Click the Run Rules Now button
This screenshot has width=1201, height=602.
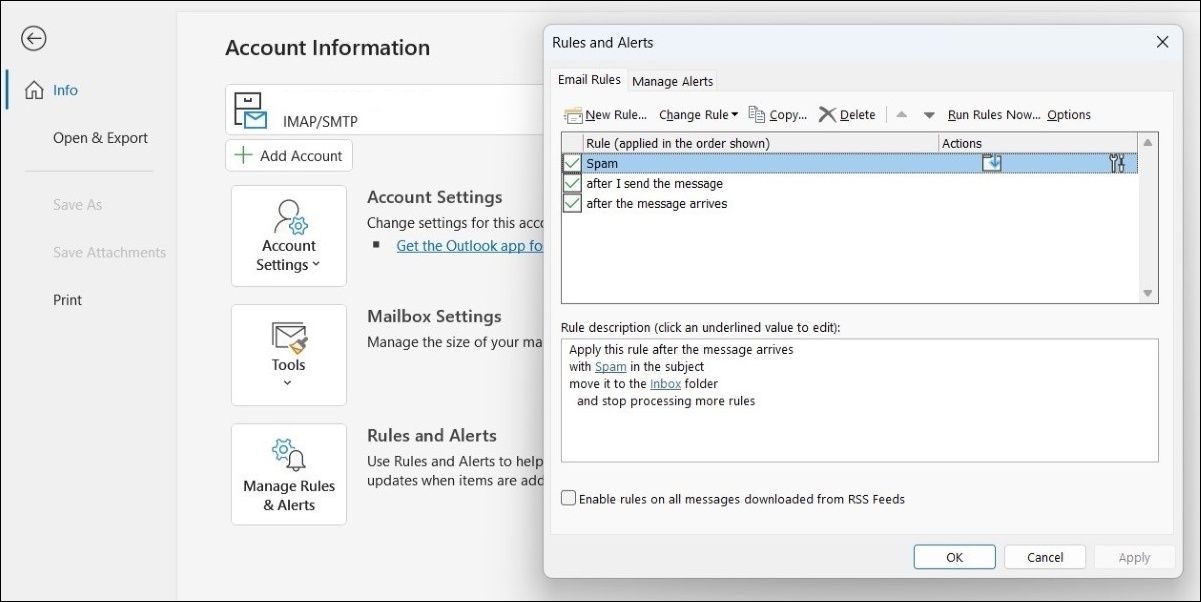[993, 114]
